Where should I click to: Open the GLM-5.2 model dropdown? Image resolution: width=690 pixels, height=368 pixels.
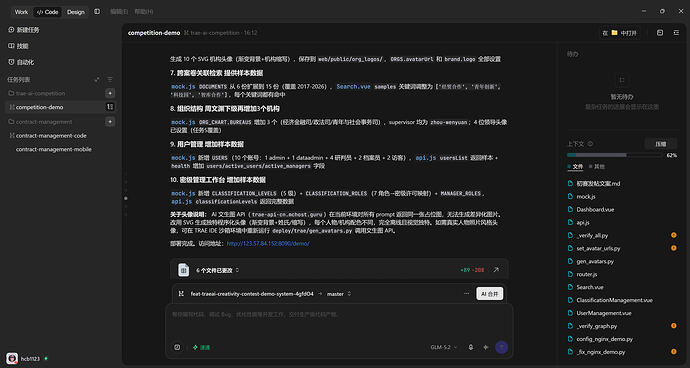point(444,347)
